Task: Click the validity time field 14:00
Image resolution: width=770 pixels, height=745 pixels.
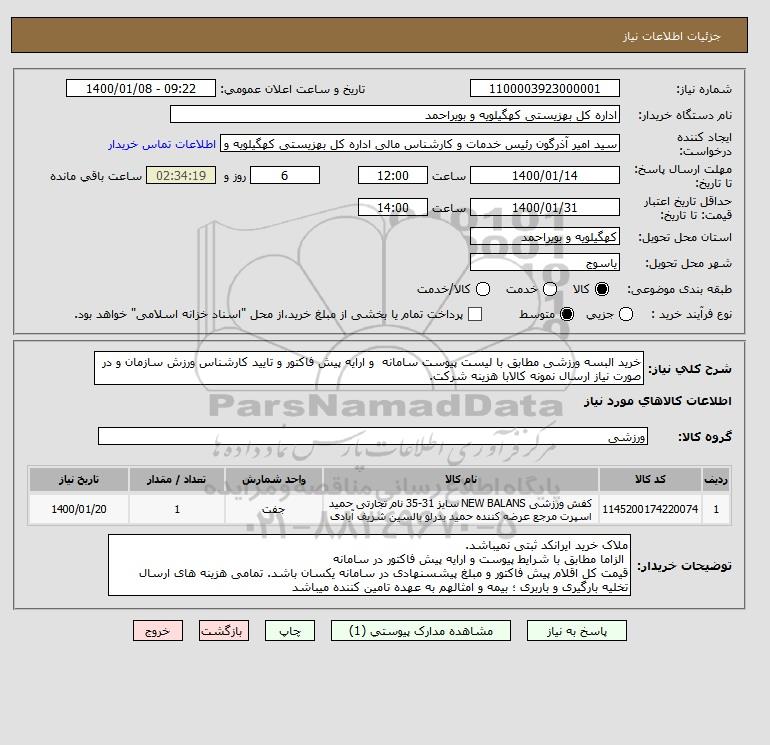Action: point(393,207)
